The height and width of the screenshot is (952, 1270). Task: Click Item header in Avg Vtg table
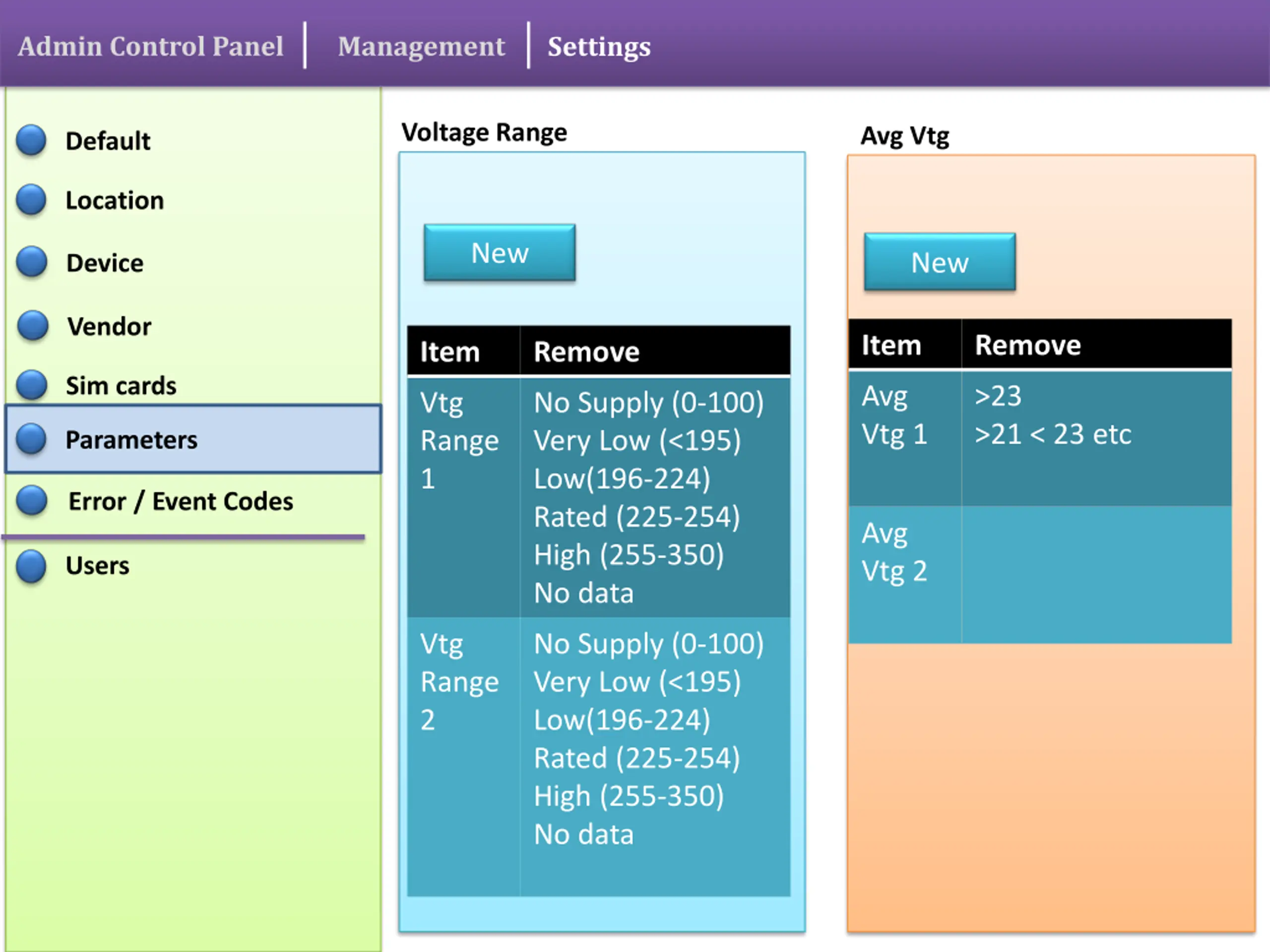point(891,345)
